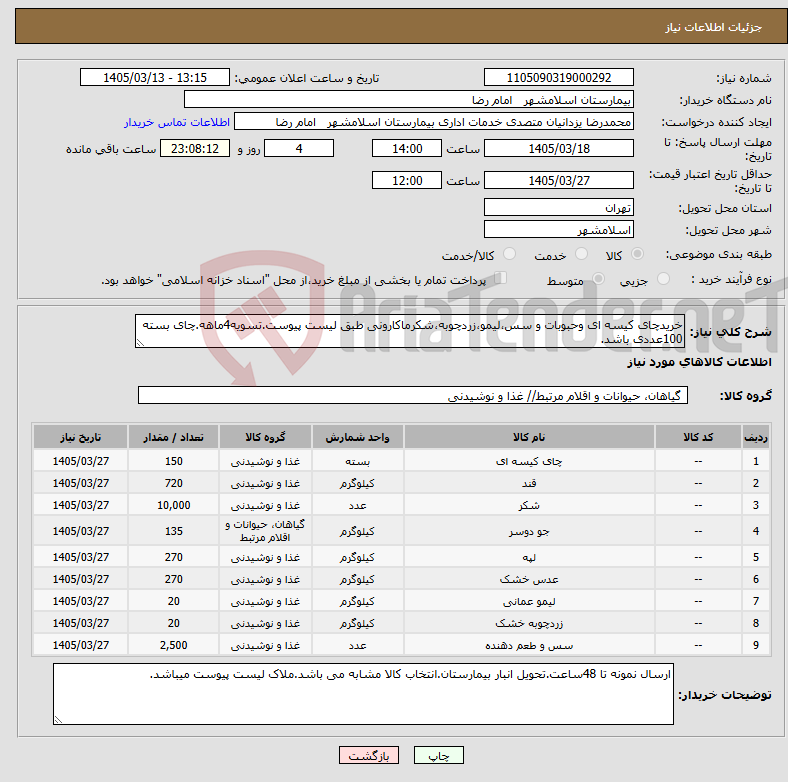Click the توضیحات خریدار notes box
This screenshot has width=788, height=782.
tap(363, 694)
